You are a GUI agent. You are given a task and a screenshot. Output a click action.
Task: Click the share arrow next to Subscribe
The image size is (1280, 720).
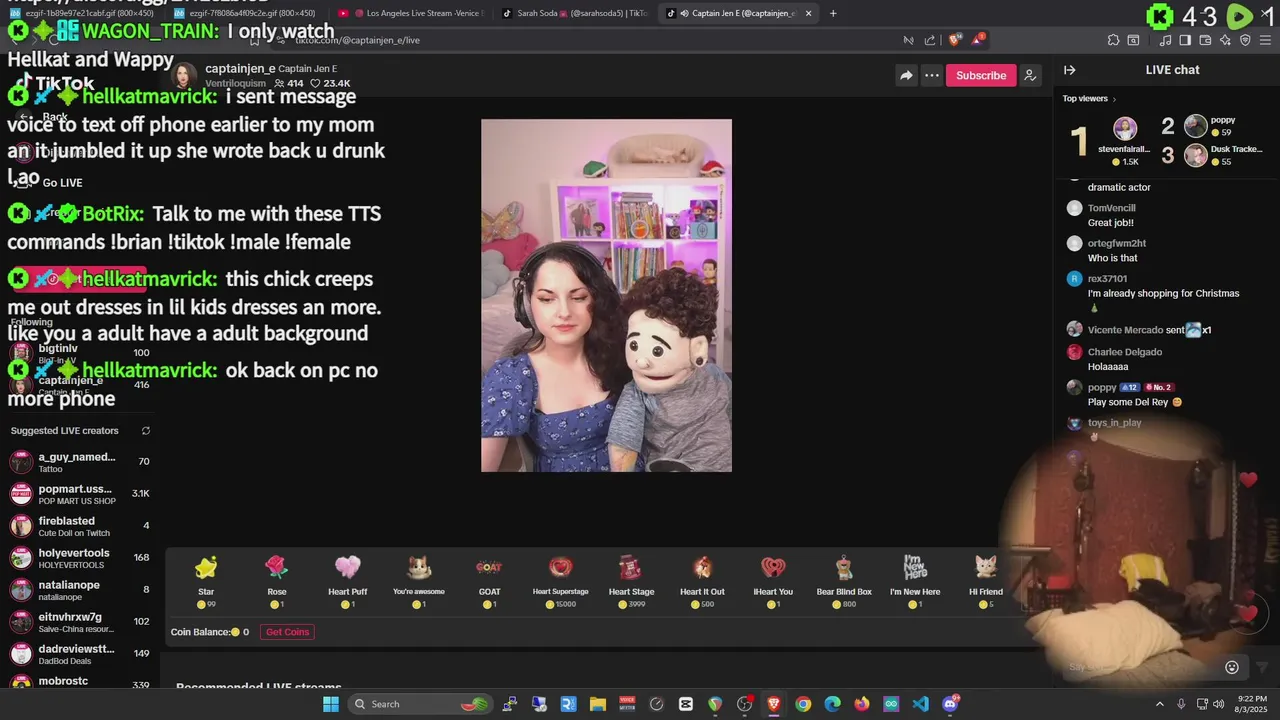906,75
